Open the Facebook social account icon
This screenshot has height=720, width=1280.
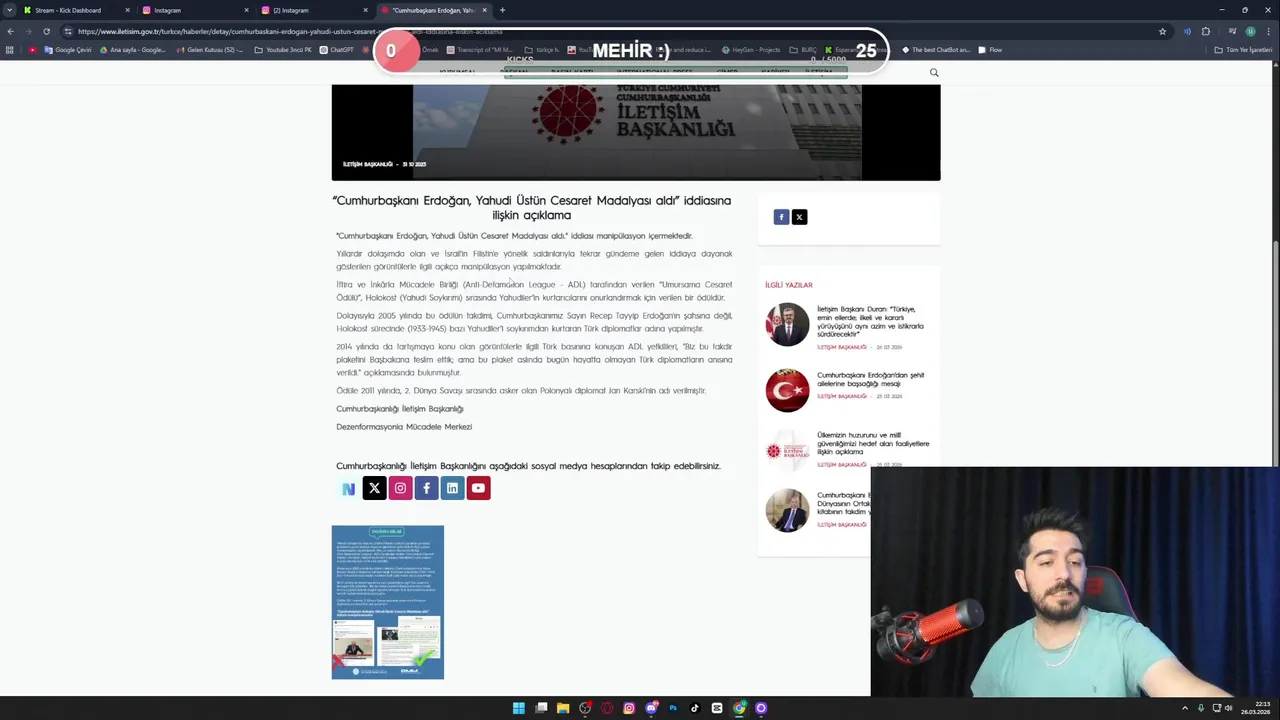point(426,488)
